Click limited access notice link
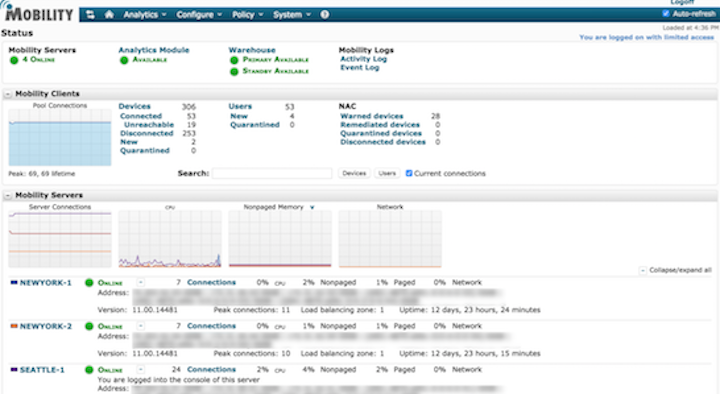Screen dimensions: 720x394 click(x=647, y=37)
